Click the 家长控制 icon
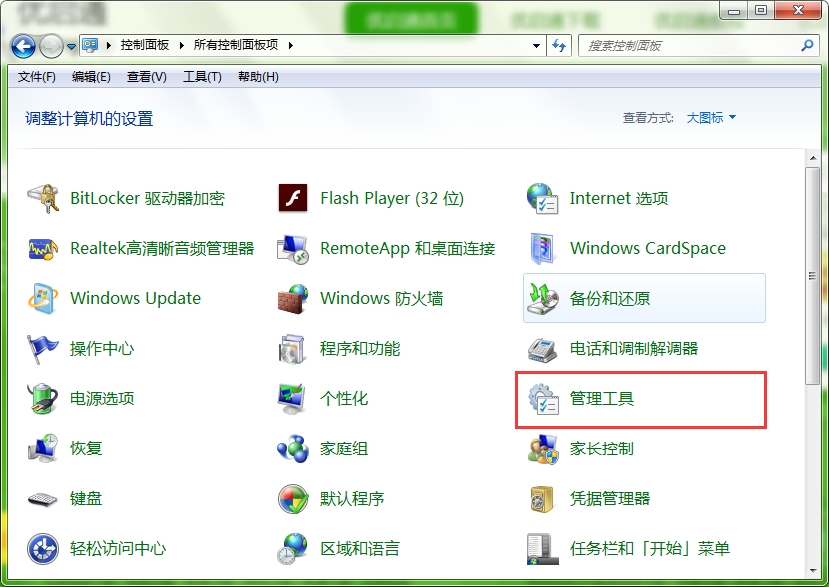829x587 pixels. (542, 448)
